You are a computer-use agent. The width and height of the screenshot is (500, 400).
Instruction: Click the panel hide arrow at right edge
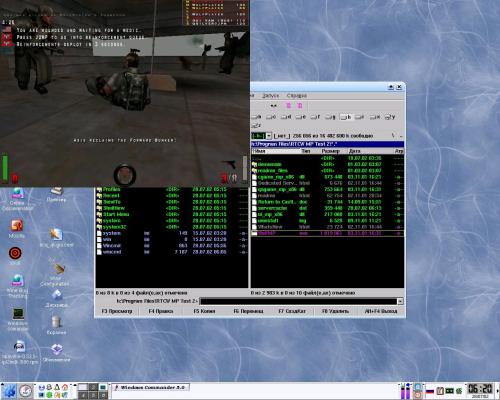coord(497,391)
